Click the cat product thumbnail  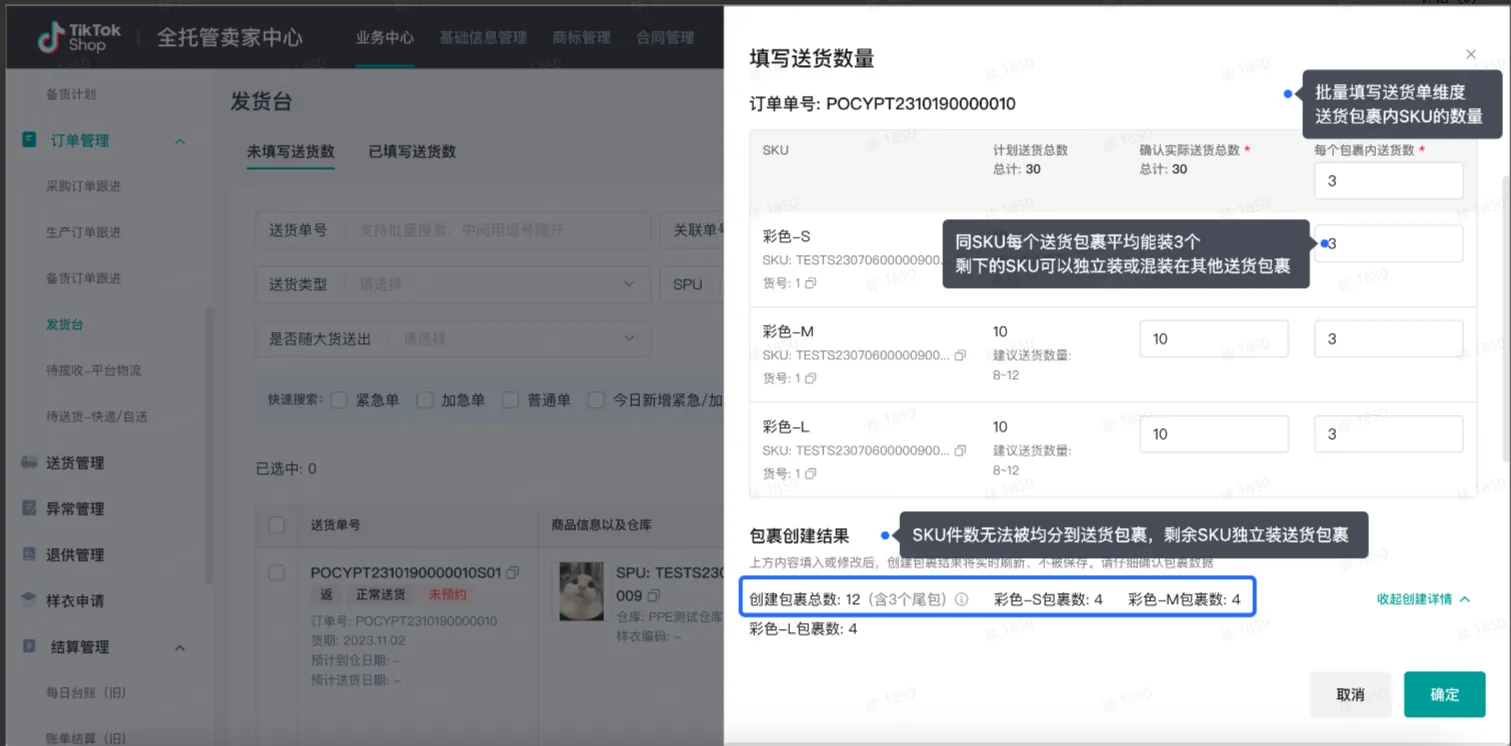pyautogui.click(x=581, y=592)
